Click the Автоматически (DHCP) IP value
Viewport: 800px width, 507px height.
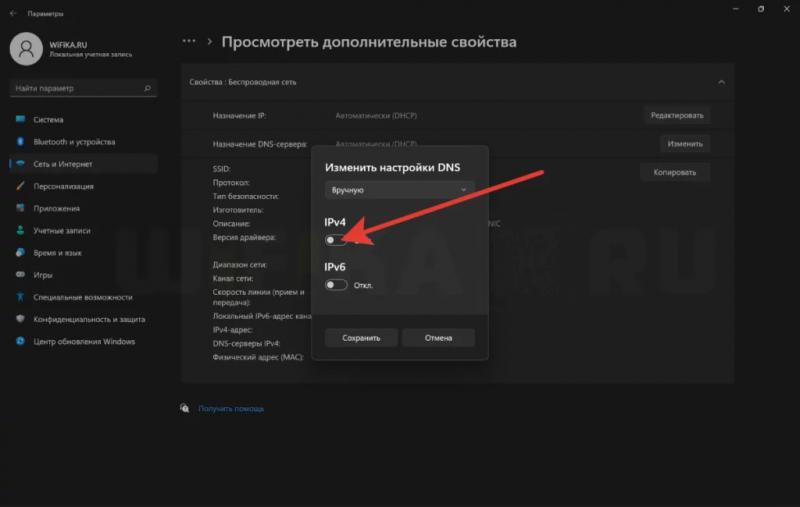(376, 116)
